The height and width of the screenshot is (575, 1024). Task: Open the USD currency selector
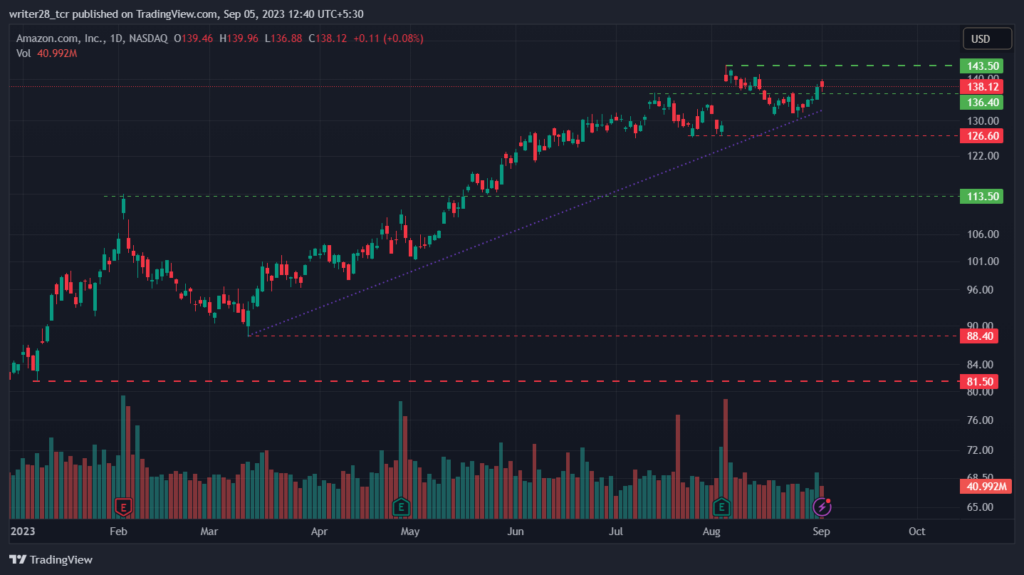click(x=987, y=39)
